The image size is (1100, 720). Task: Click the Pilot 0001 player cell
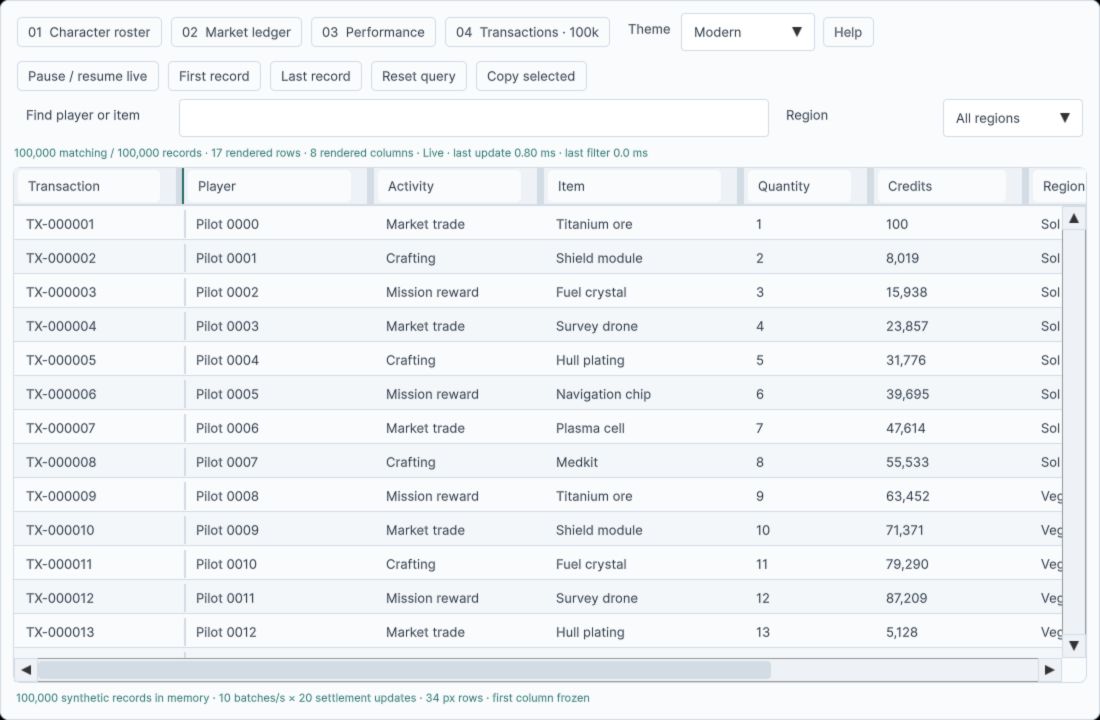click(279, 258)
